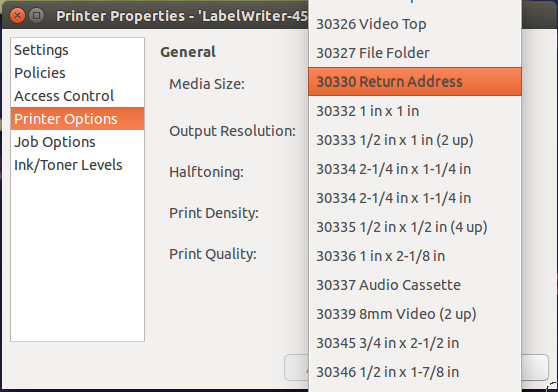Choose 30336 1 in x 2-1/8 in
558x392 pixels.
[x=415, y=256]
